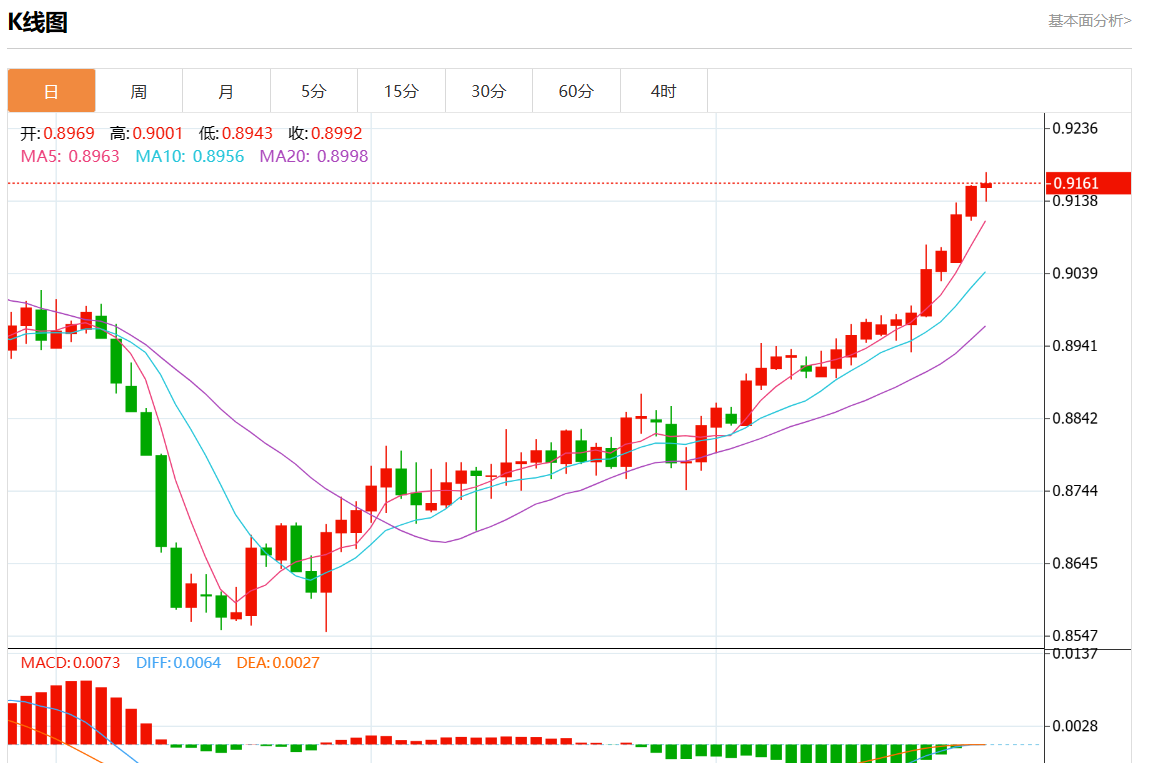Click the DEA: 0.0027 label
Screen dimensions: 1155x763
pos(278,663)
